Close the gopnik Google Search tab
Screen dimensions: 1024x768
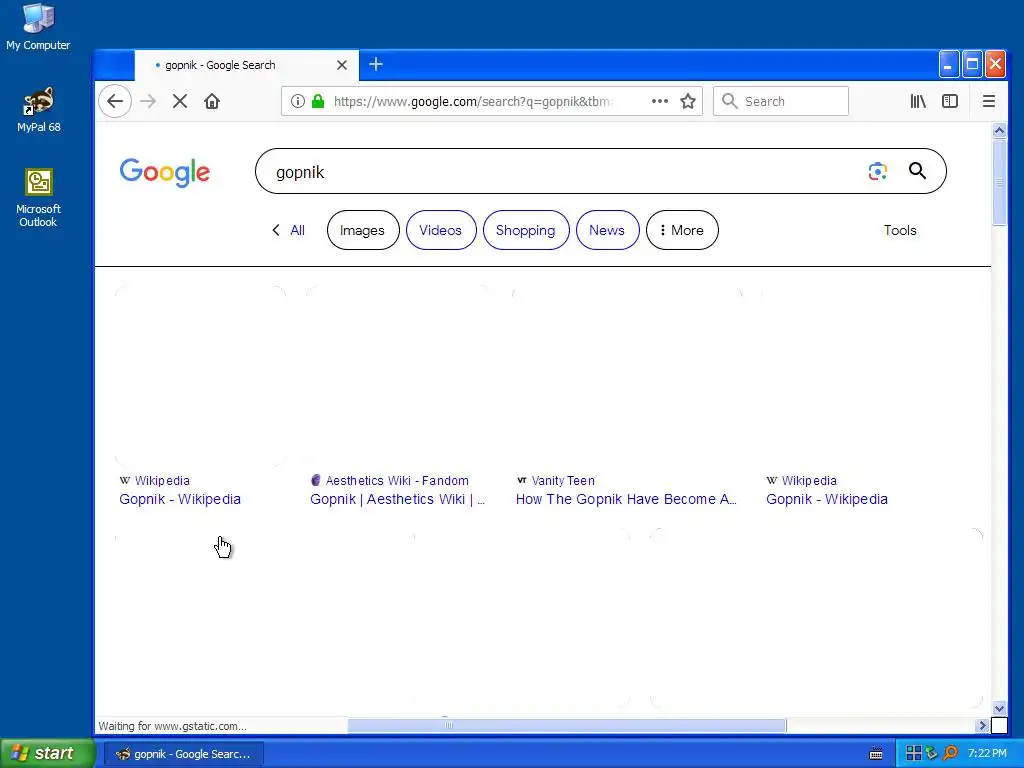[342, 65]
